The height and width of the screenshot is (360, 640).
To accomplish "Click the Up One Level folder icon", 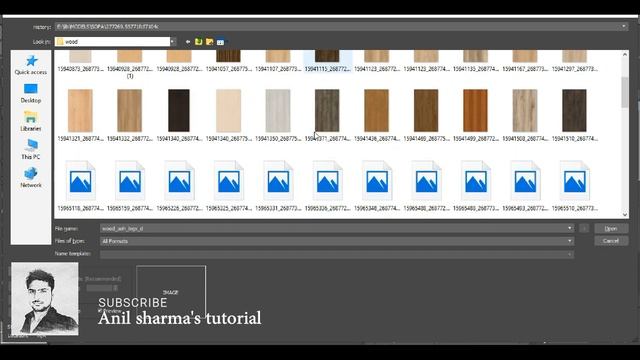I will click(199, 42).
